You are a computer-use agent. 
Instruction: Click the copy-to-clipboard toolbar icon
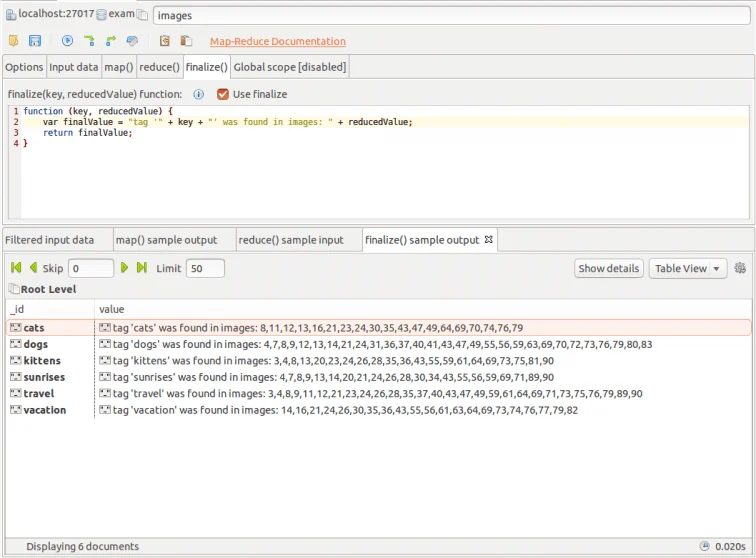pyautogui.click(x=164, y=41)
